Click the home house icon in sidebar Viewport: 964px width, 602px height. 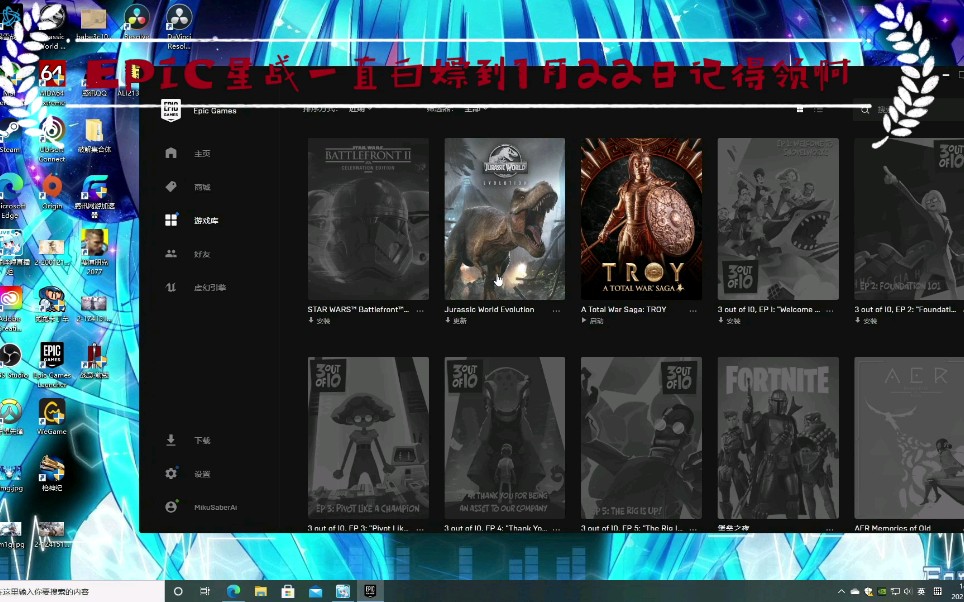(x=172, y=153)
